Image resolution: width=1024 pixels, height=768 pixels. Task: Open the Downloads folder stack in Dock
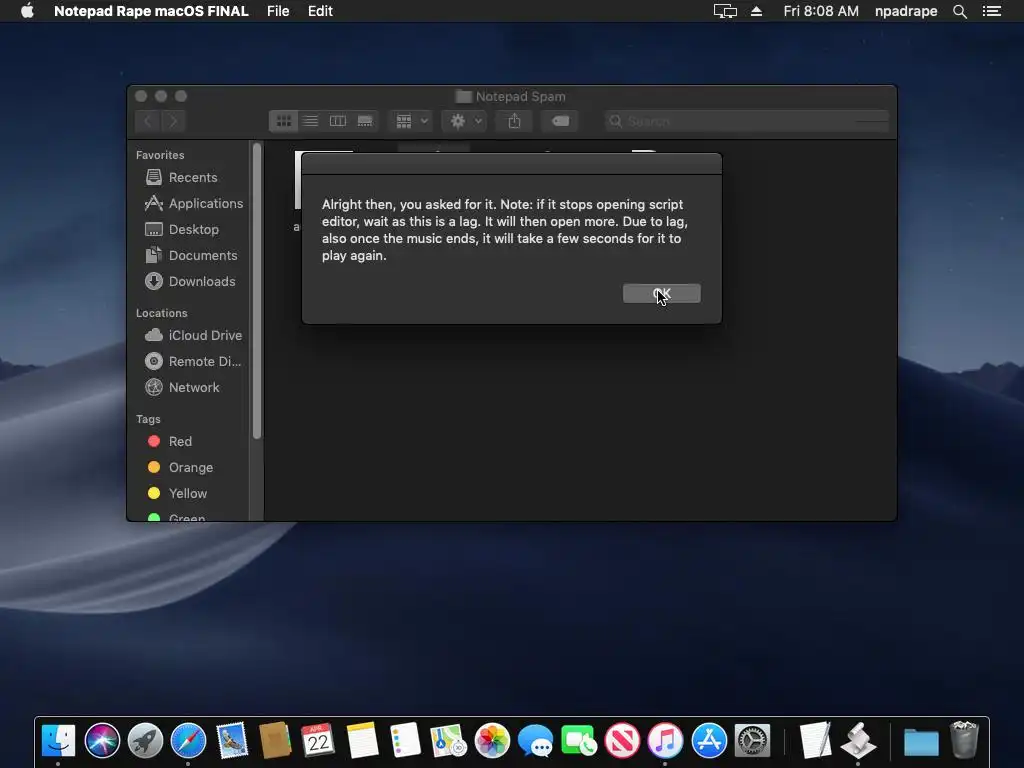tap(921, 743)
